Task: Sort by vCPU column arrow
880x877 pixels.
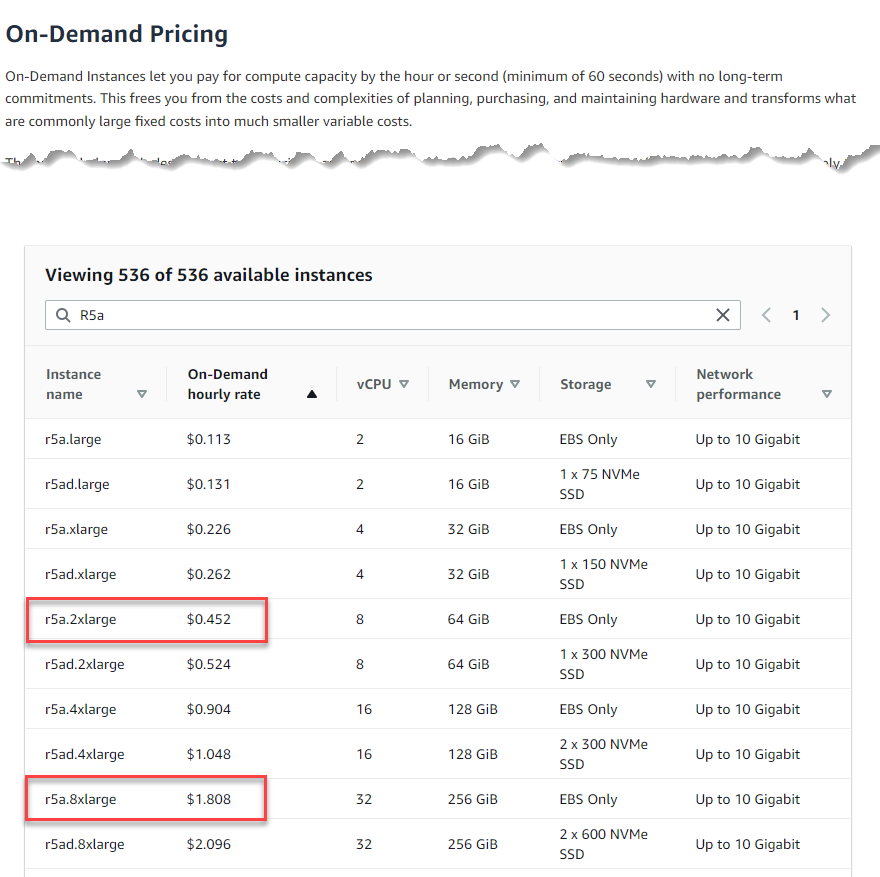Action: coord(404,384)
